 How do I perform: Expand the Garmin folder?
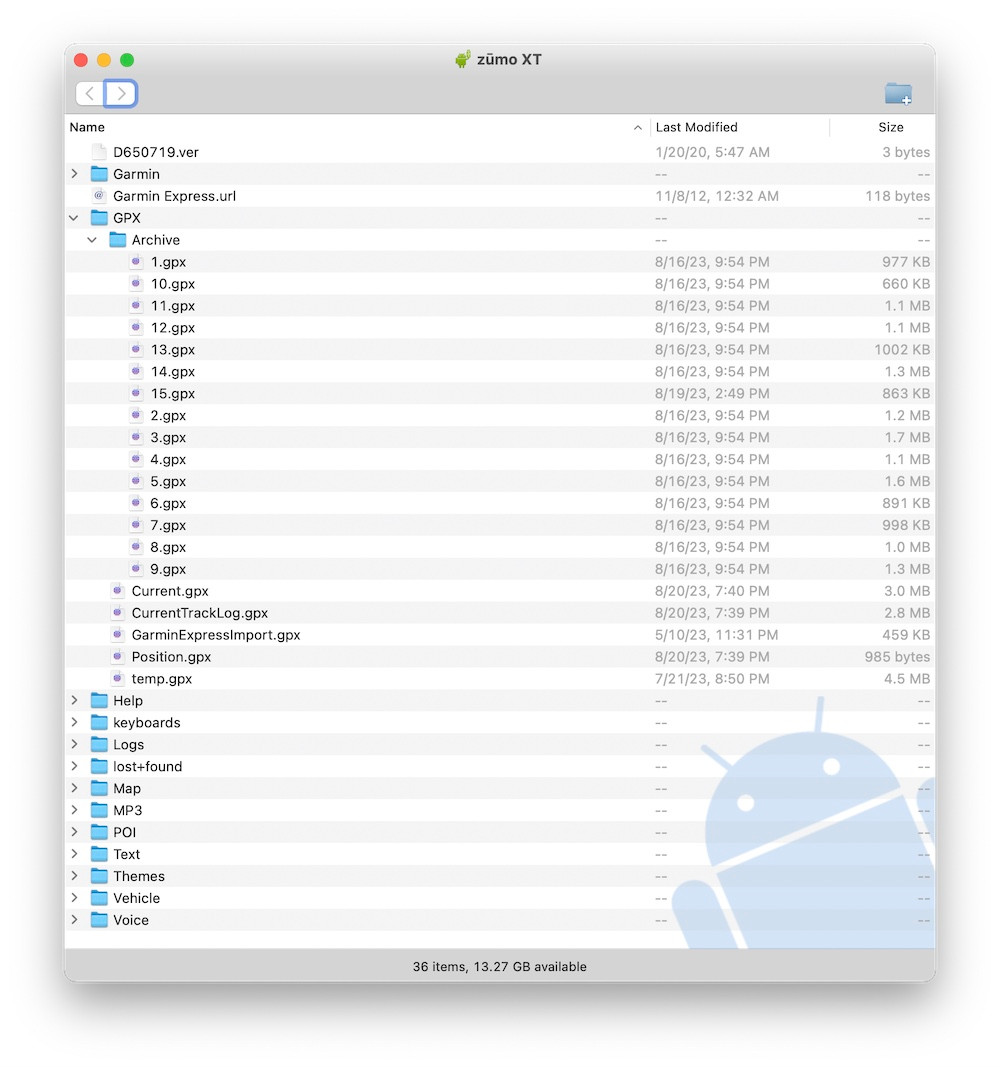(x=74, y=174)
